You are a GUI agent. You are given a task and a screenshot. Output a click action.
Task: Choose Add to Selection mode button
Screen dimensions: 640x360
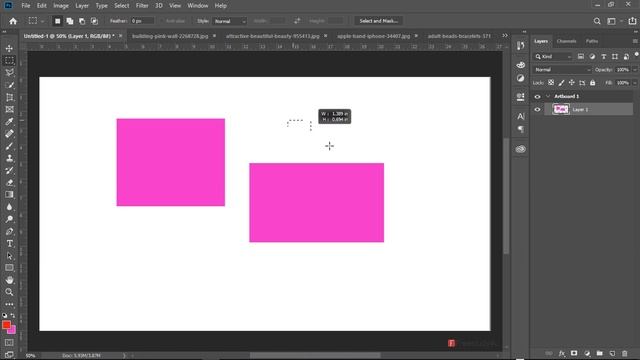pos(70,21)
